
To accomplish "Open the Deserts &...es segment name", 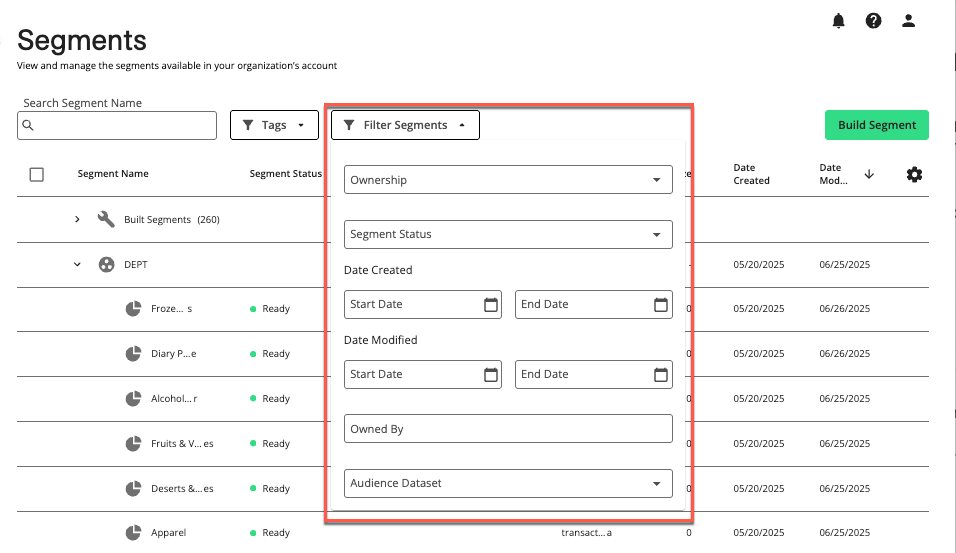I will [x=182, y=488].
